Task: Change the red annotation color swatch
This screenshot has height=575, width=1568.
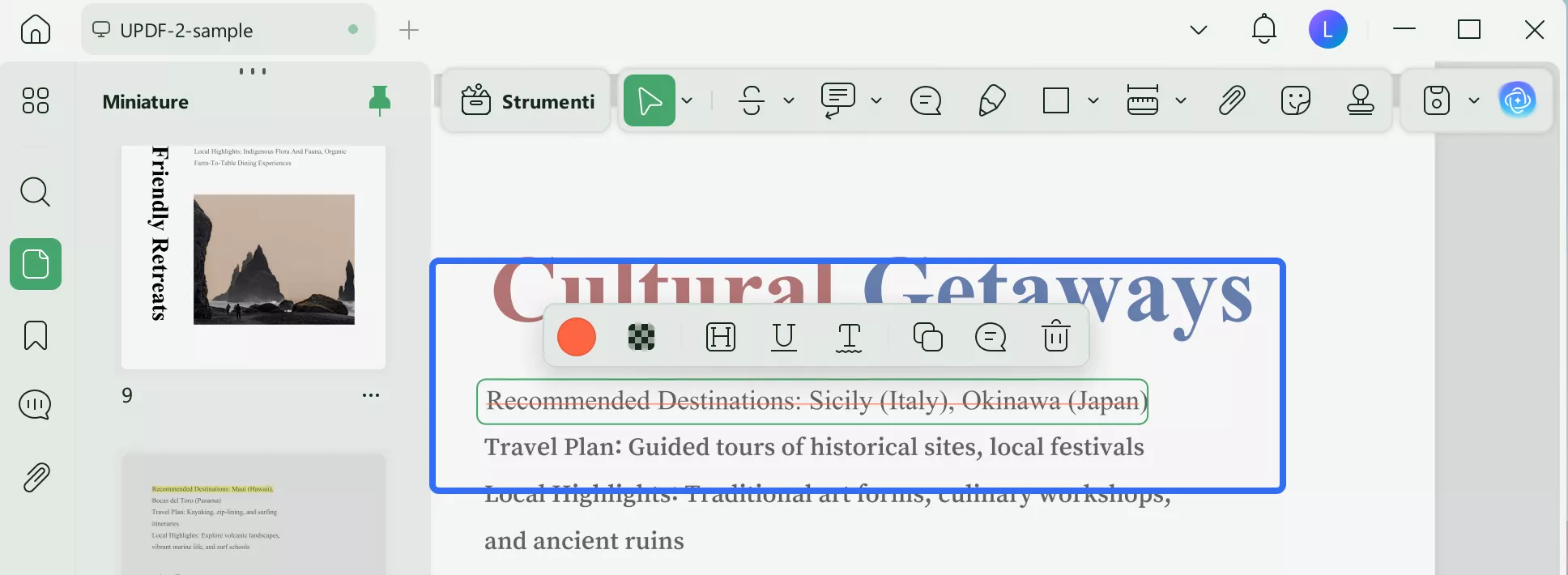Action: (577, 336)
